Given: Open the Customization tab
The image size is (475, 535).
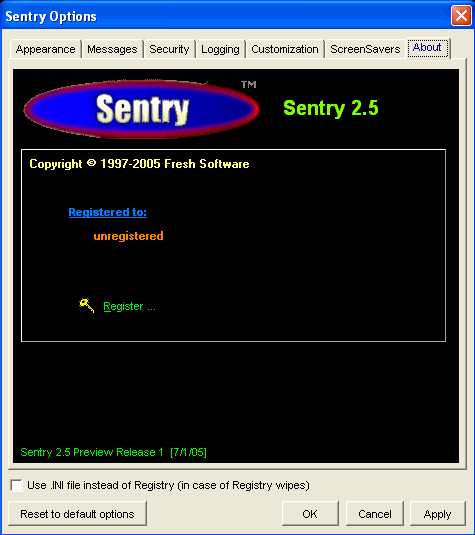Looking at the screenshot, I should tap(285, 49).
